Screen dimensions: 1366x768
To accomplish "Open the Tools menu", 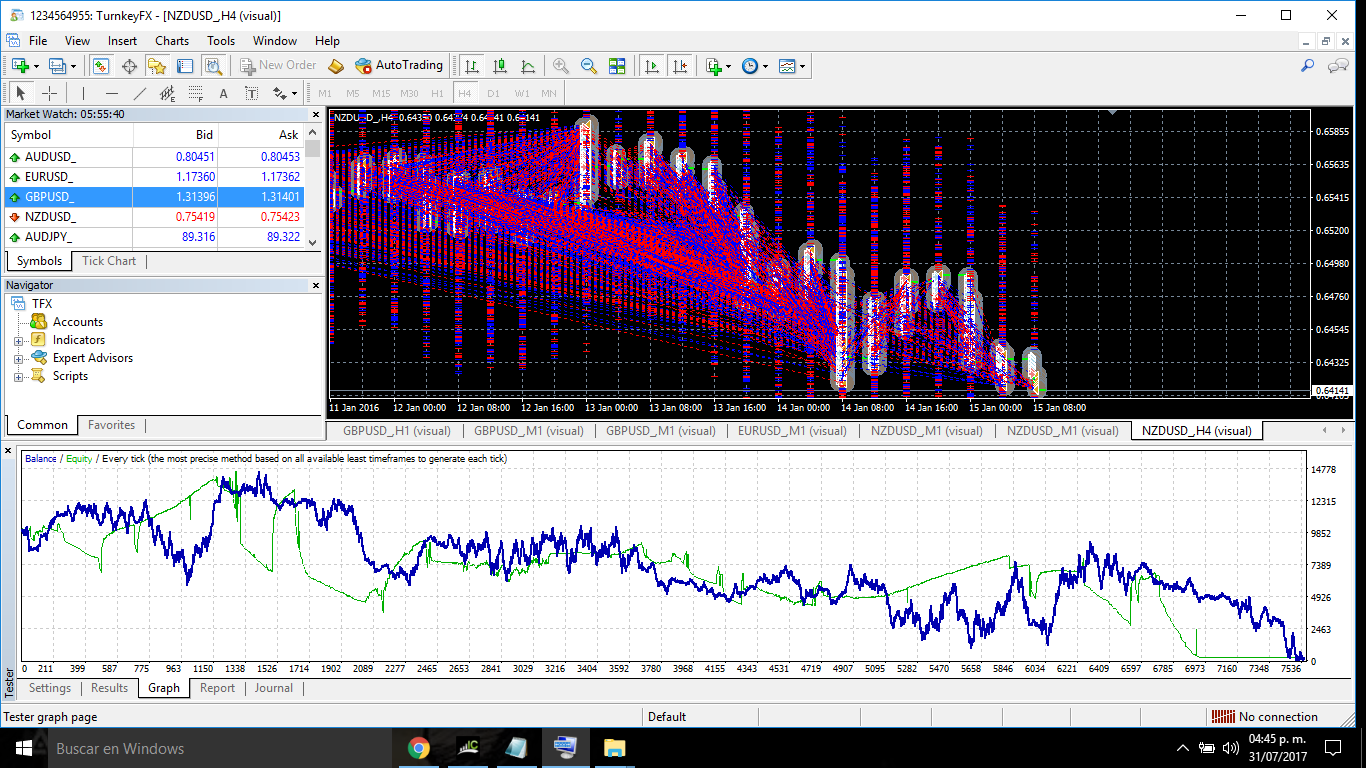I will click(x=221, y=41).
